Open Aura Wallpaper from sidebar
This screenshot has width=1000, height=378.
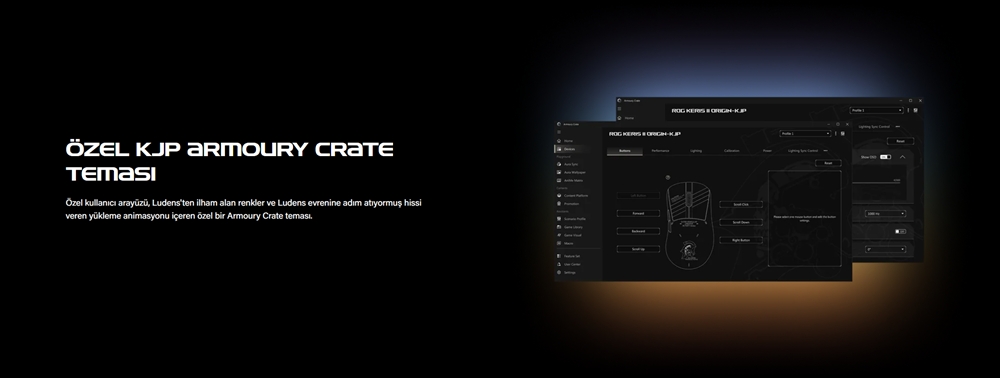tap(571, 172)
